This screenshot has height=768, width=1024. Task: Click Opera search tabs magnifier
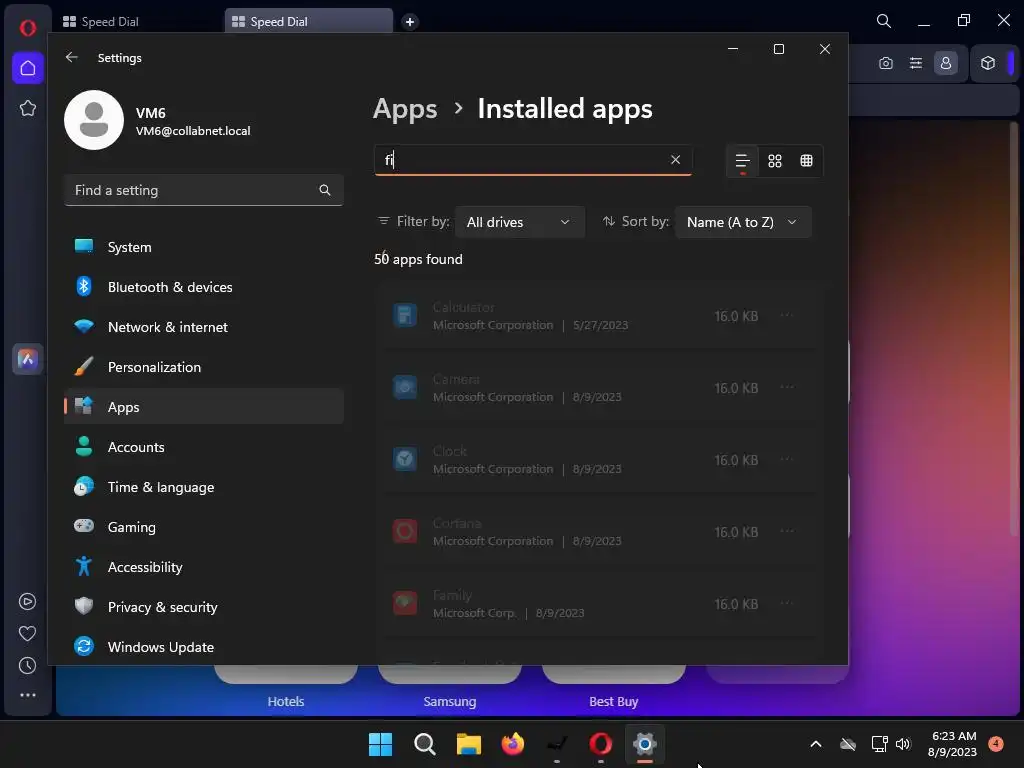click(884, 21)
